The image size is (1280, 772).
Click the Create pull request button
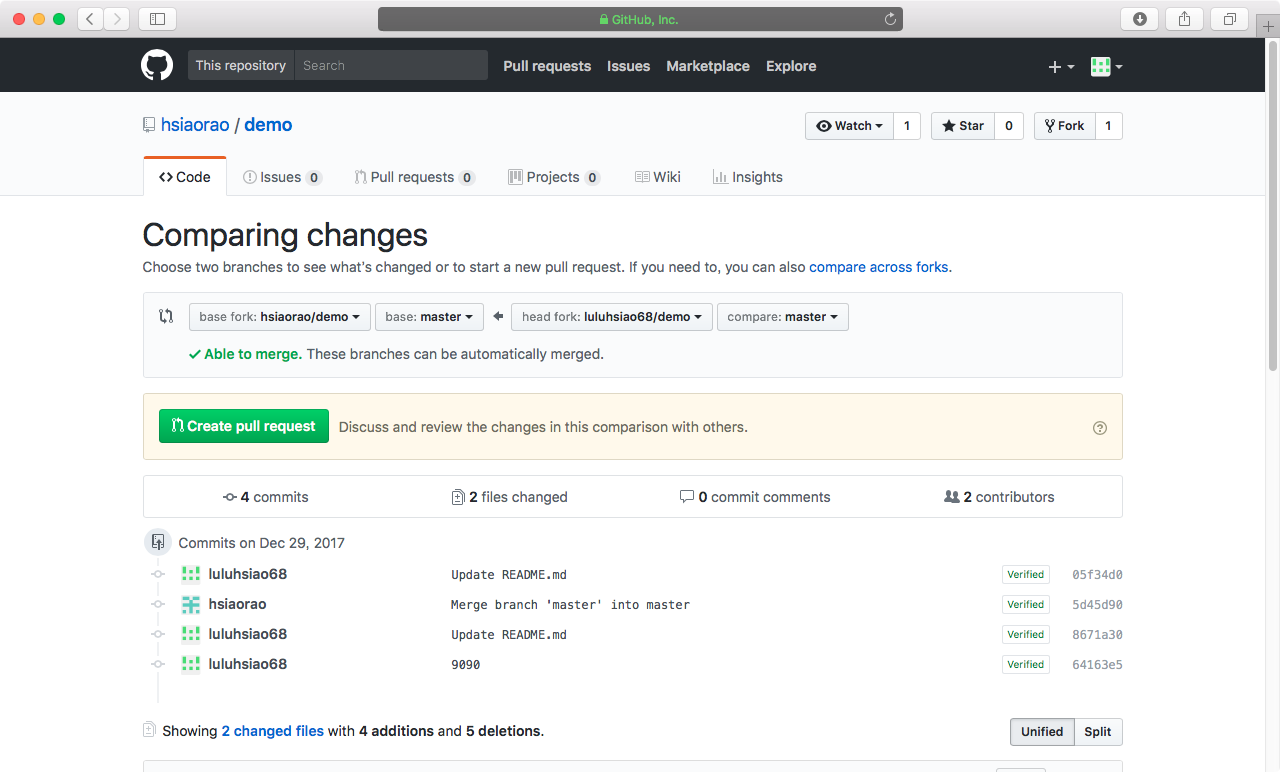click(x=244, y=426)
